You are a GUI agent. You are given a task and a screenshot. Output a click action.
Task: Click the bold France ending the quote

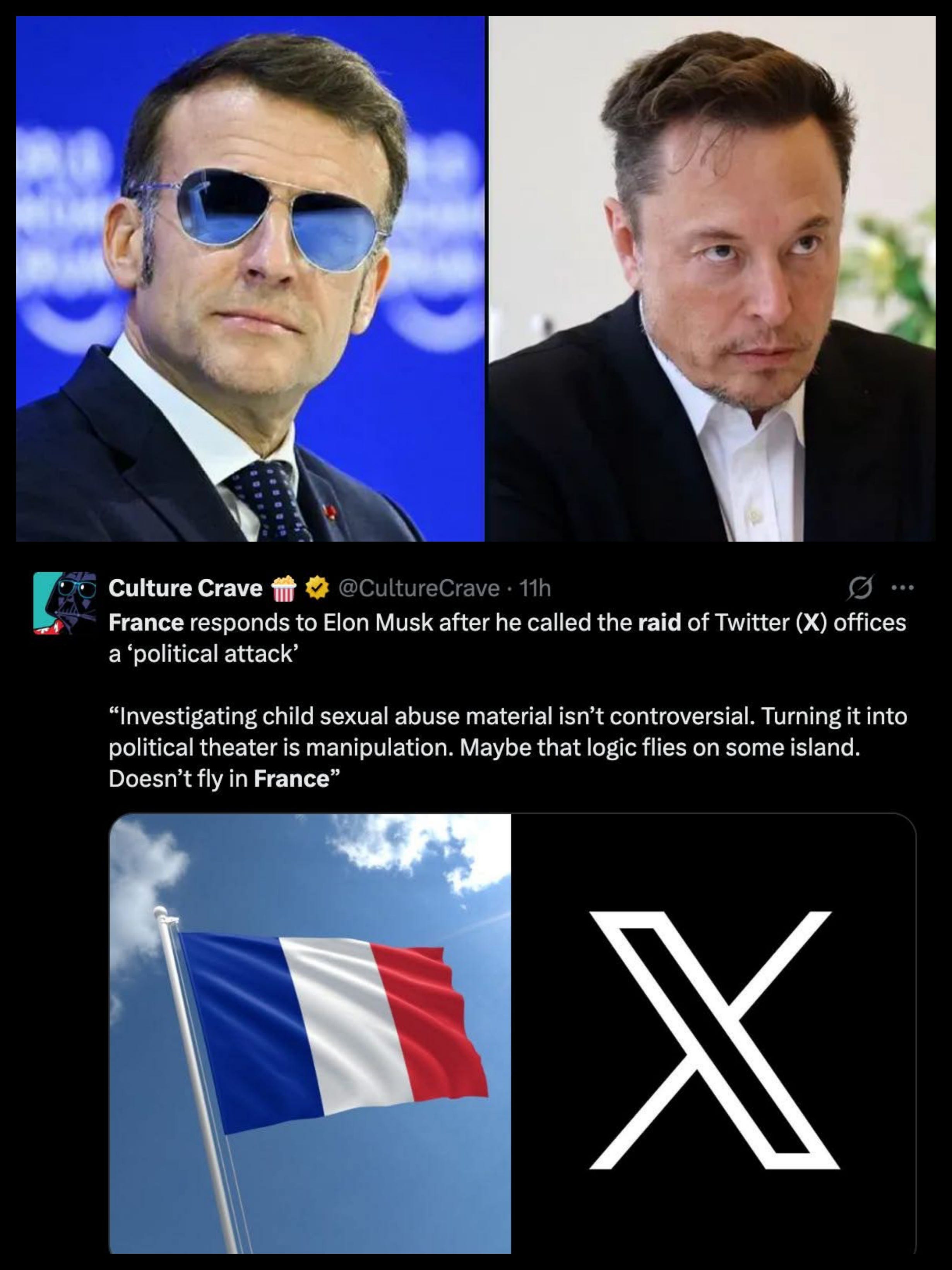point(291,779)
